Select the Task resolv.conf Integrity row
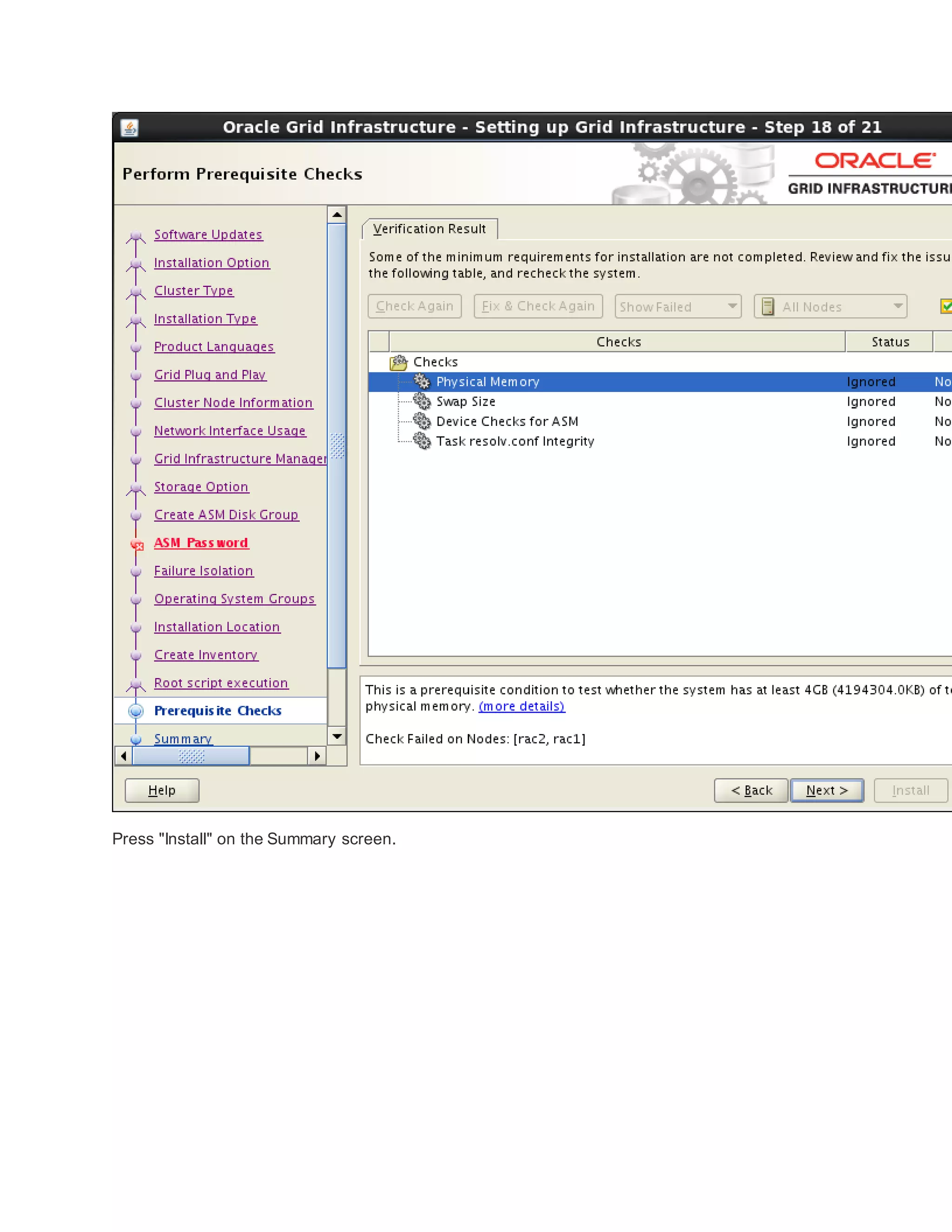 click(x=660, y=441)
